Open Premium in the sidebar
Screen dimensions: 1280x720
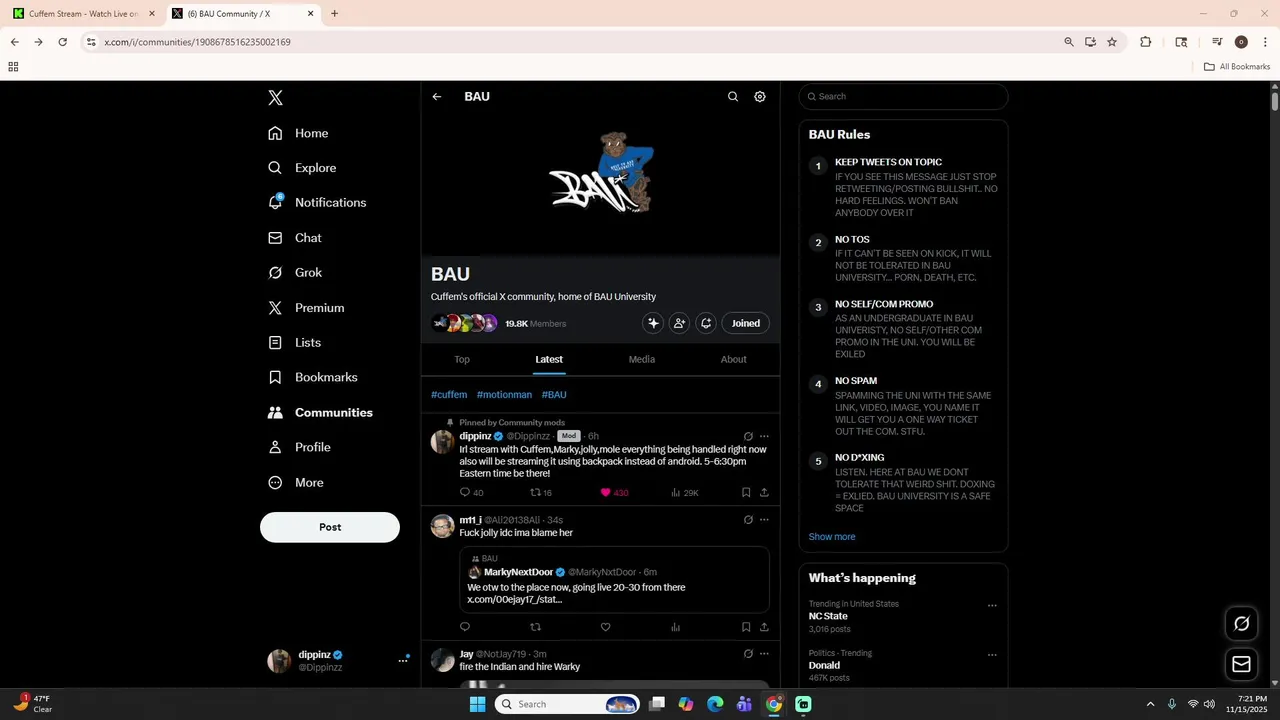click(306, 308)
